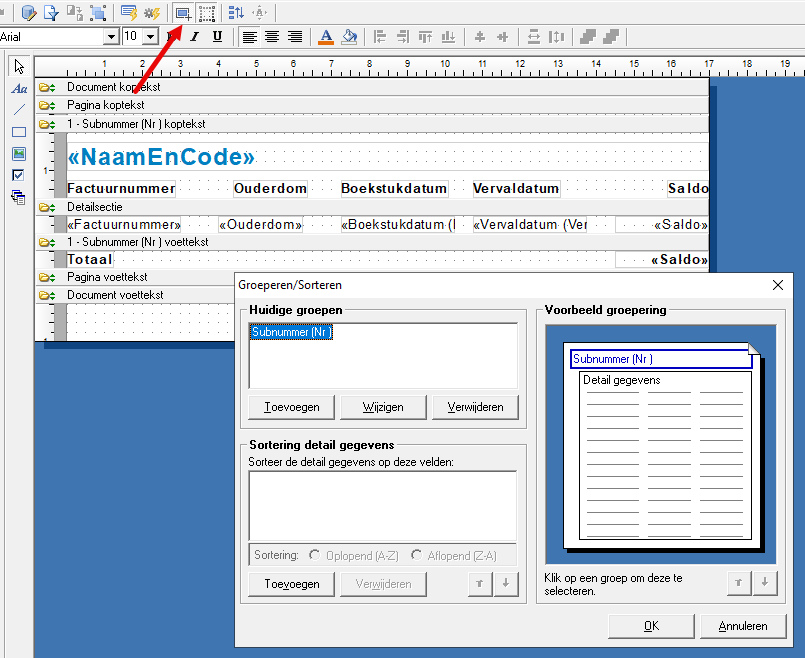Select Aflopend (Z-A) sorting option
This screenshot has width=805, height=658.
tap(416, 555)
